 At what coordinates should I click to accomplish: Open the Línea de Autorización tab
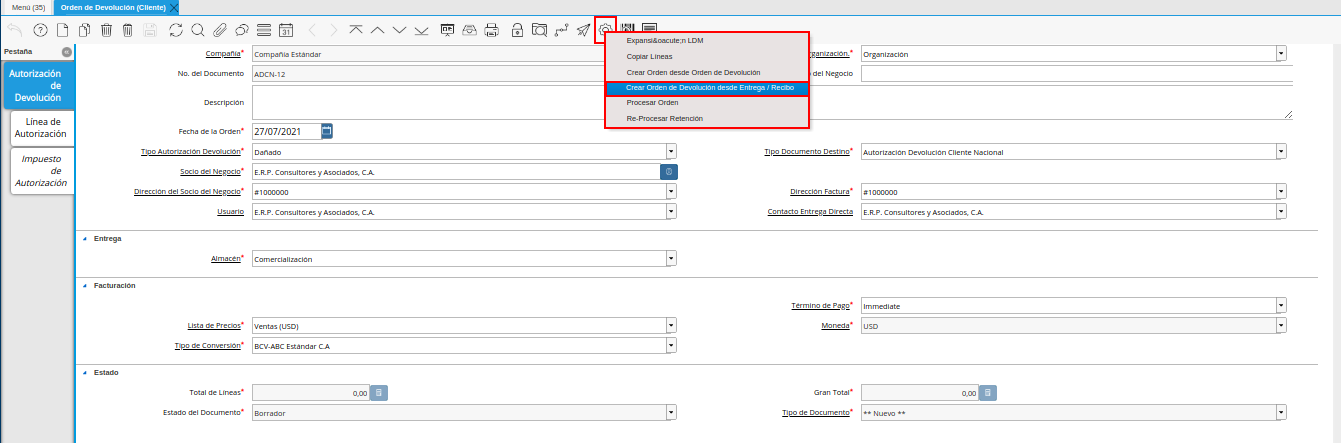[x=43, y=128]
